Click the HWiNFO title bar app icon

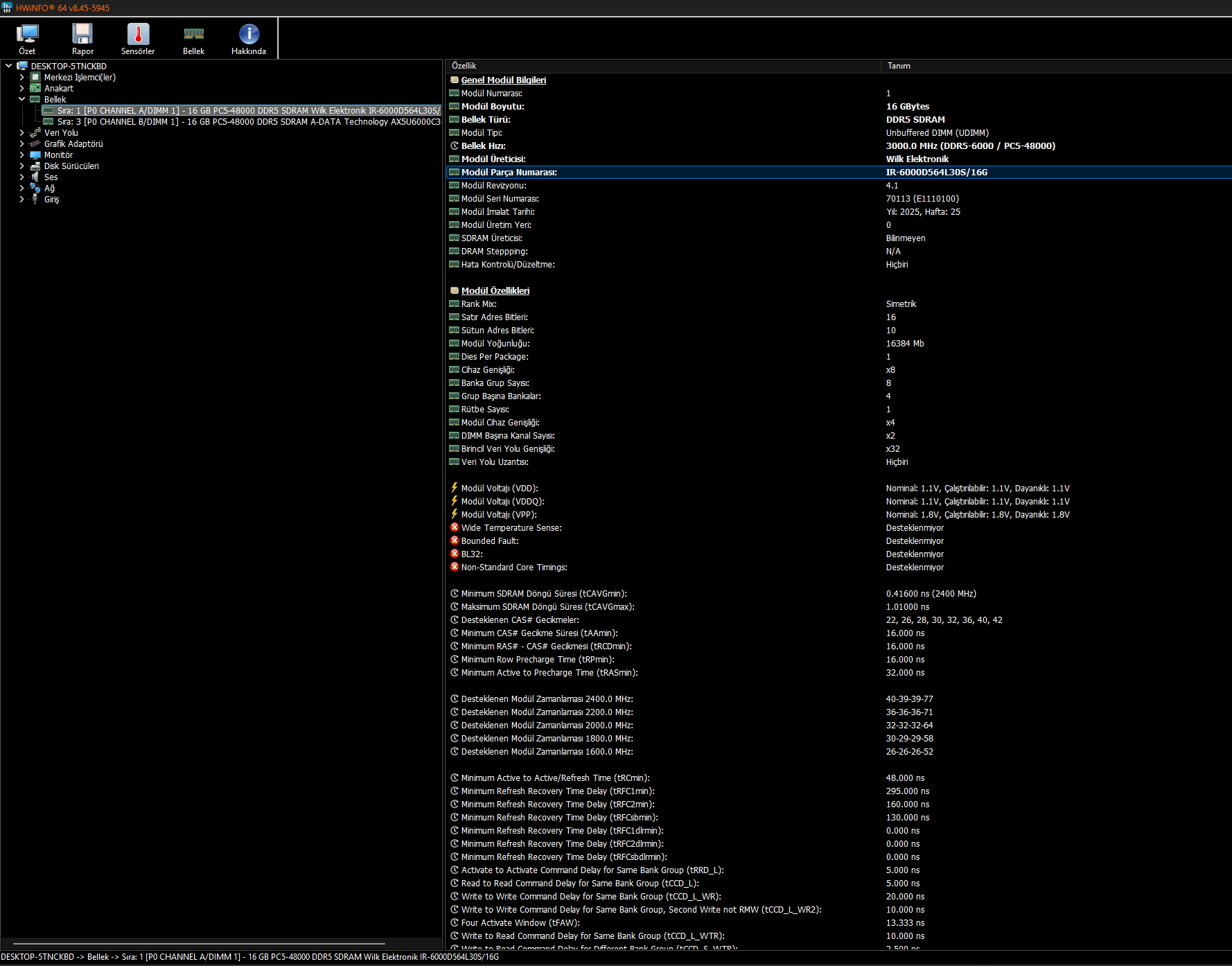tap(7, 8)
